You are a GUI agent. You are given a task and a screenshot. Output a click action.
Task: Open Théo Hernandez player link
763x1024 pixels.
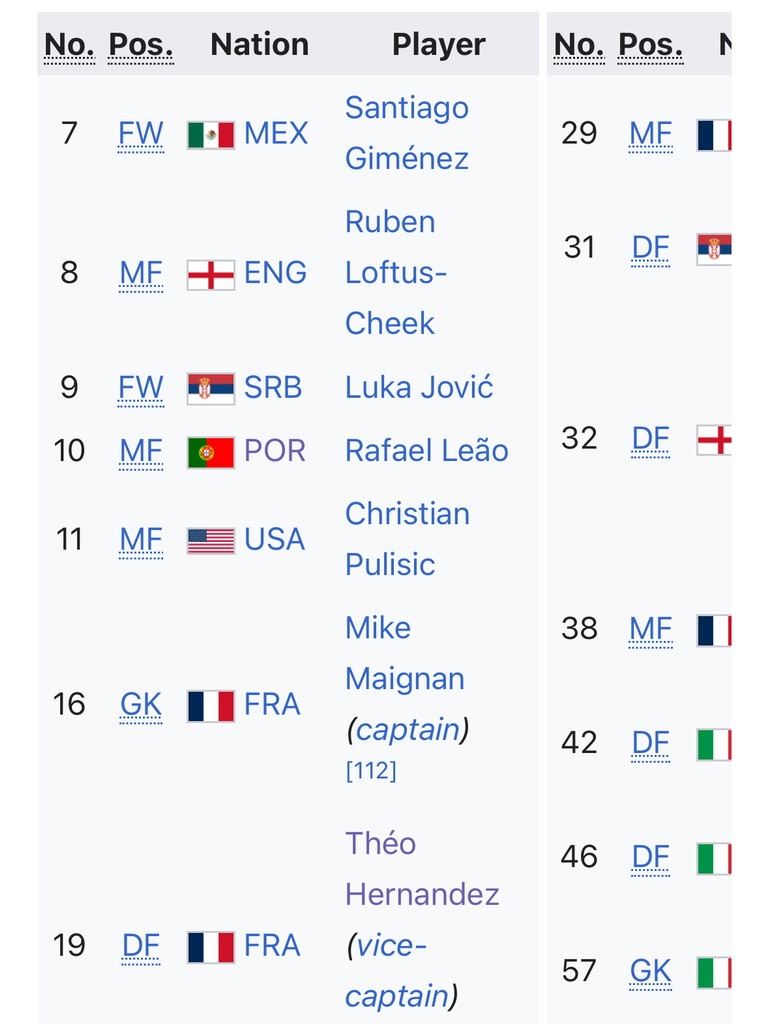click(x=422, y=869)
